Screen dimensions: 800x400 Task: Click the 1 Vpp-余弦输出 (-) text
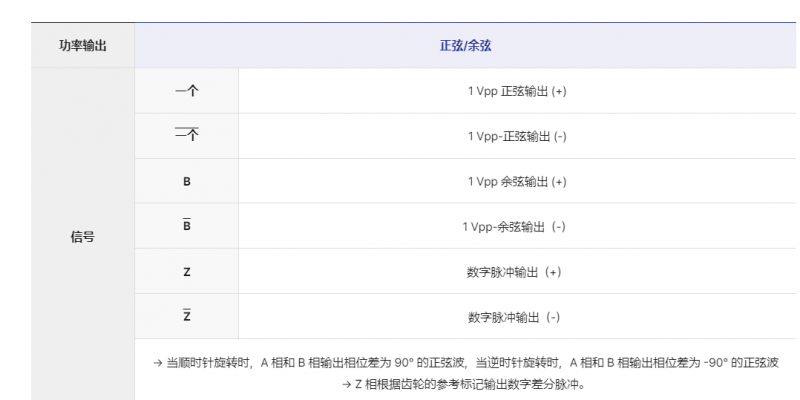tap(514, 226)
